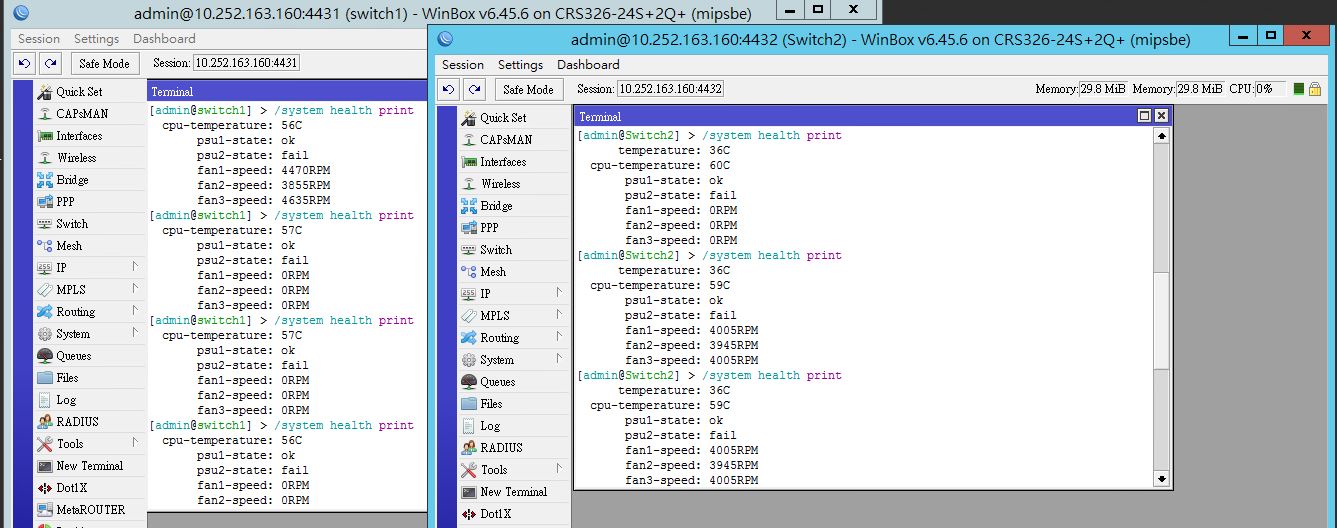Screen dimensions: 1337x528
Task: Toggle Safe Mode in switch1 window
Action: [104, 63]
